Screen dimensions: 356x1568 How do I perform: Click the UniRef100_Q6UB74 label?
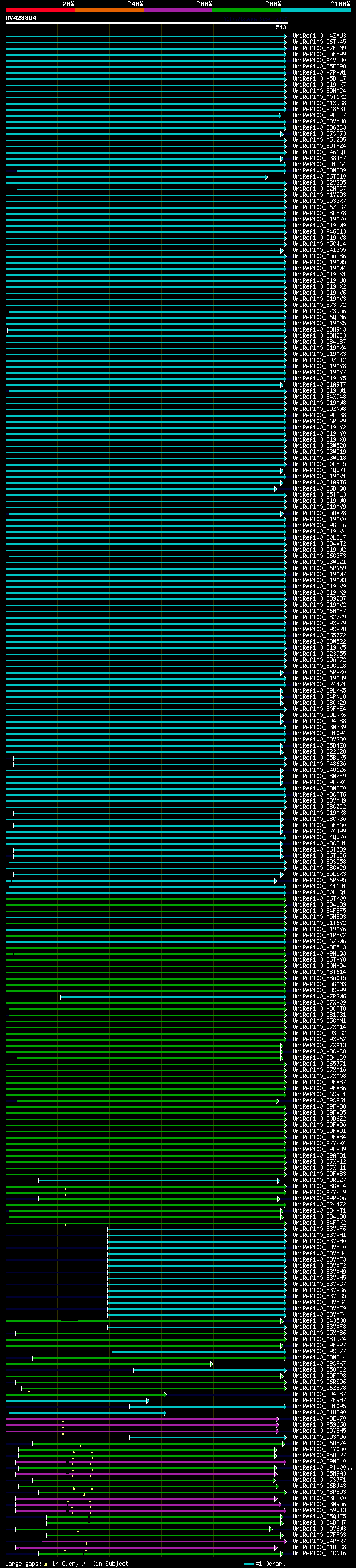(x=319, y=1443)
